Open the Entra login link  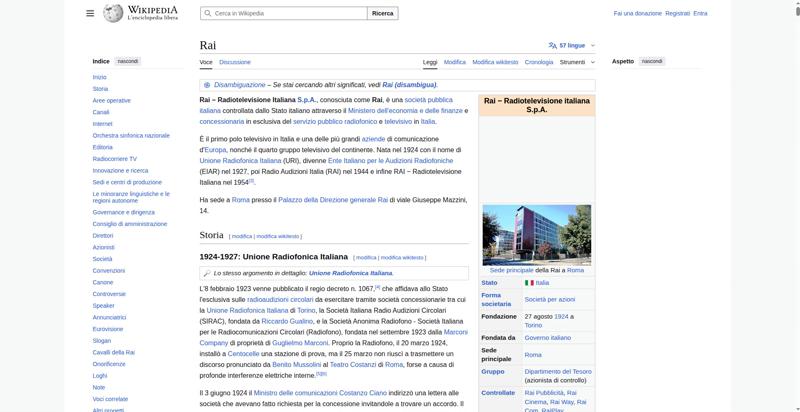pyautogui.click(x=700, y=13)
